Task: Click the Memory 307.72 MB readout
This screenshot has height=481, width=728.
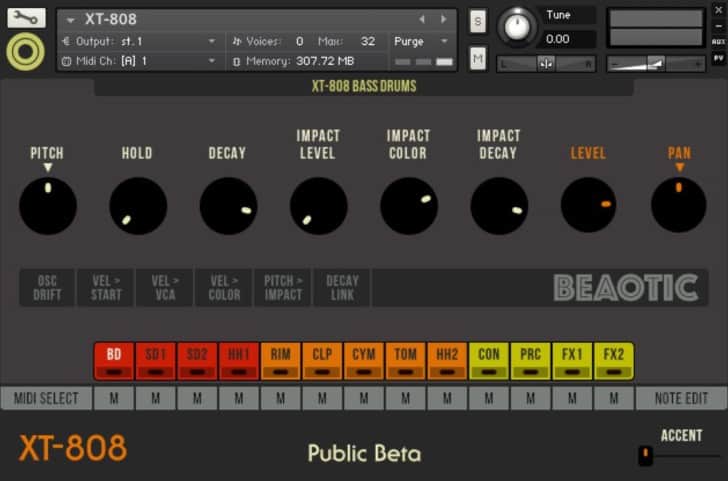Action: (293, 61)
